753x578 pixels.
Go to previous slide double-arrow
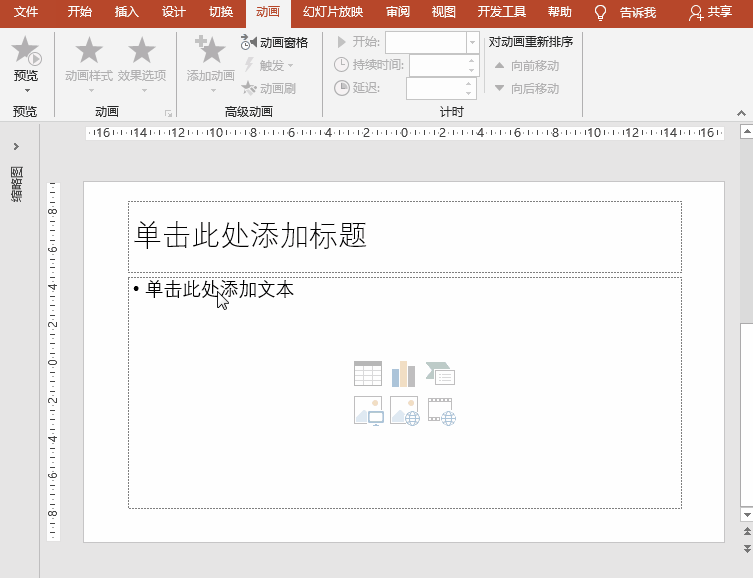pos(747,531)
